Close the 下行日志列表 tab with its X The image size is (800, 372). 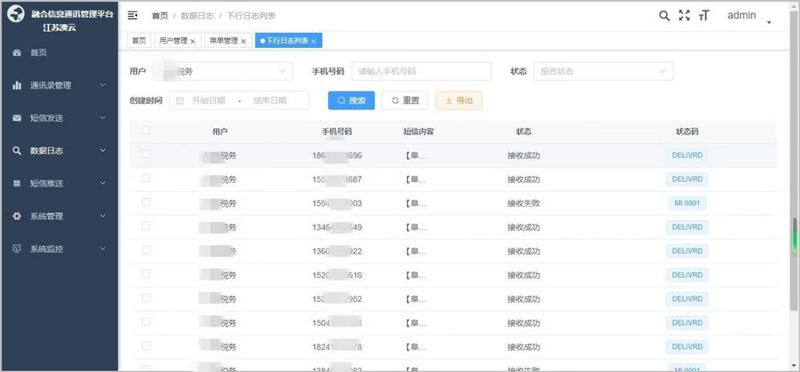pyautogui.click(x=314, y=41)
